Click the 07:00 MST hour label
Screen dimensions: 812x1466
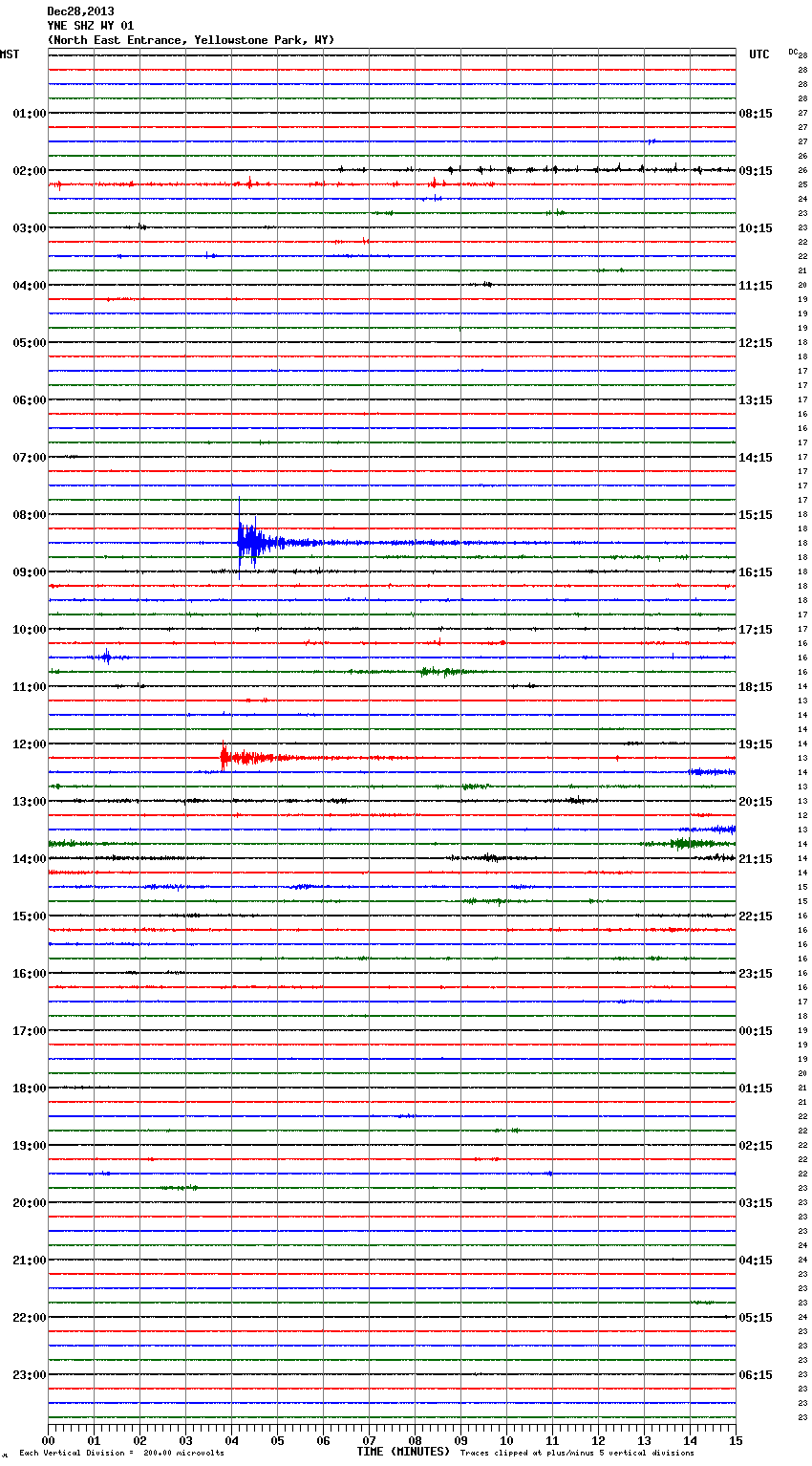tap(30, 458)
